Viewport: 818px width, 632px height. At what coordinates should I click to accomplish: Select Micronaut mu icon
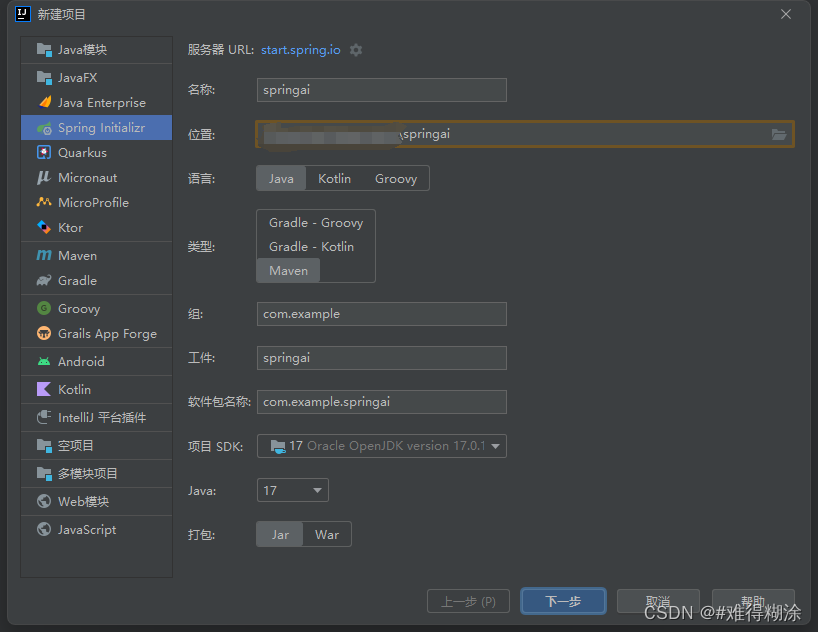[x=44, y=177]
